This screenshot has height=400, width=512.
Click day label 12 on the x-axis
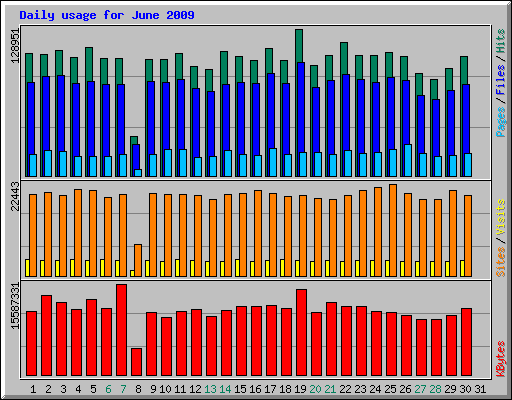[x=195, y=389]
